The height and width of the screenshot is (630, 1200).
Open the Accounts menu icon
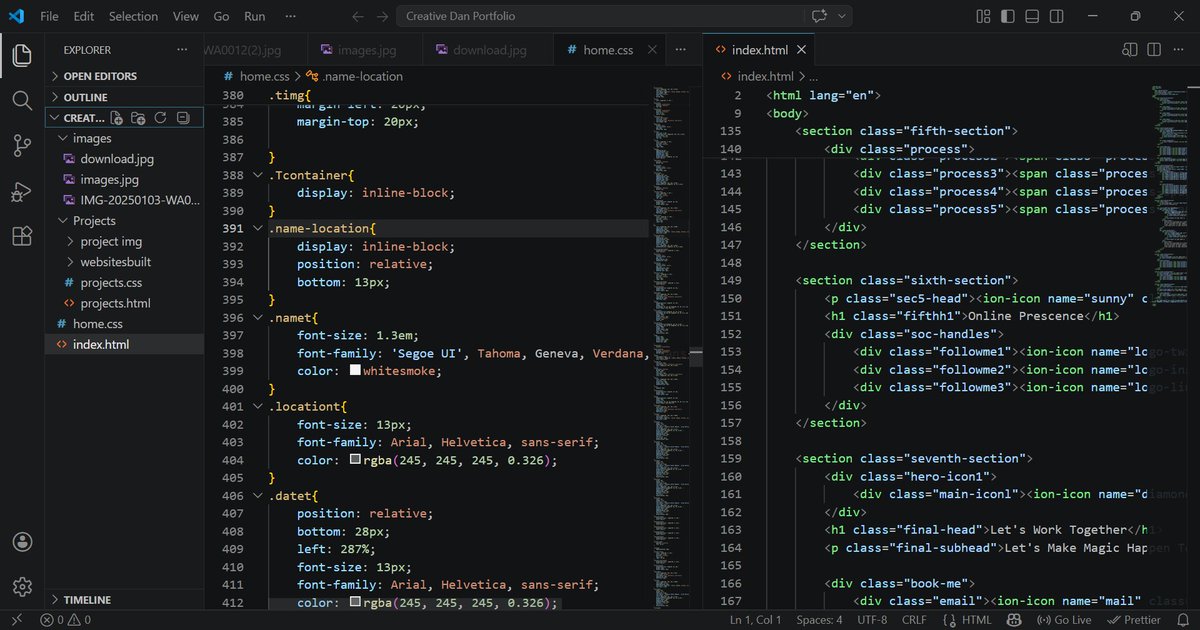pos(22,542)
